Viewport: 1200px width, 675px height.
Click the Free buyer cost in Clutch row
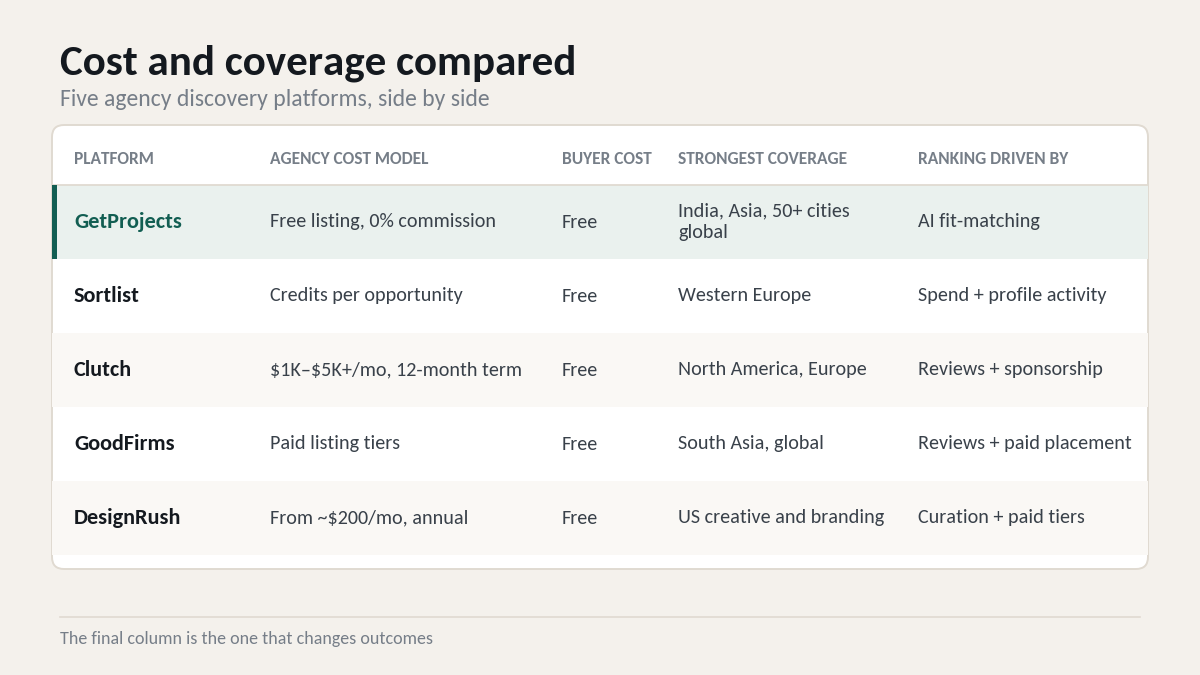point(579,370)
